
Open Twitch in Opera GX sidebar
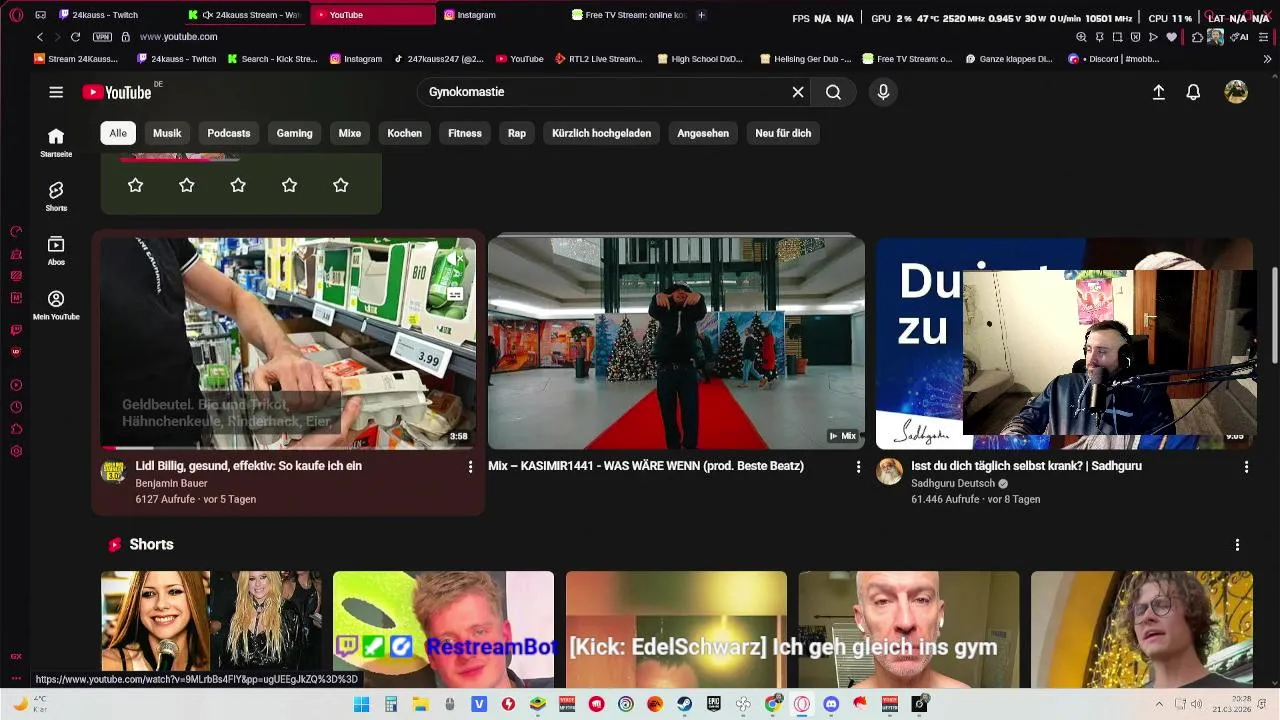click(16, 329)
